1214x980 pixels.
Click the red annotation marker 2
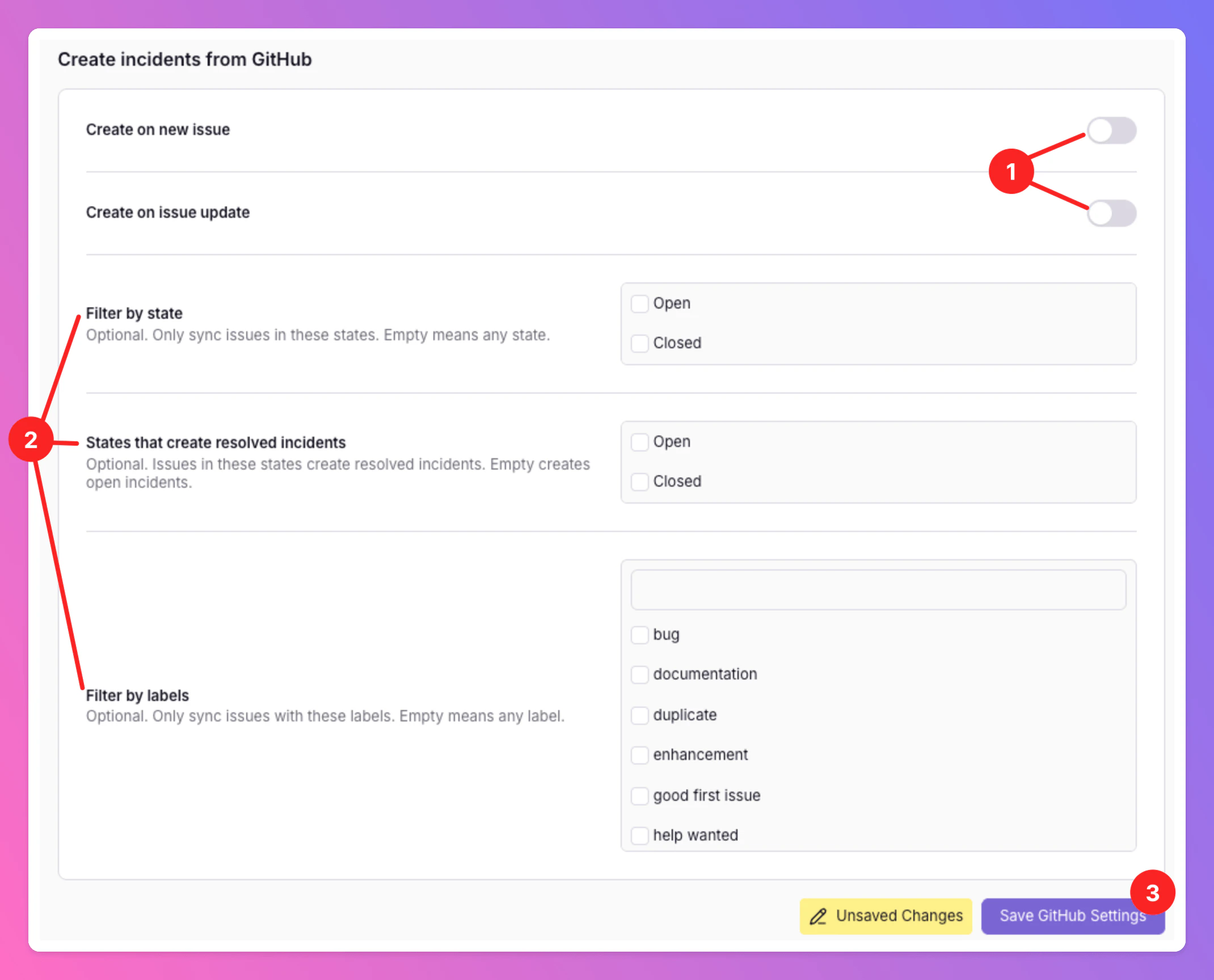[x=31, y=440]
